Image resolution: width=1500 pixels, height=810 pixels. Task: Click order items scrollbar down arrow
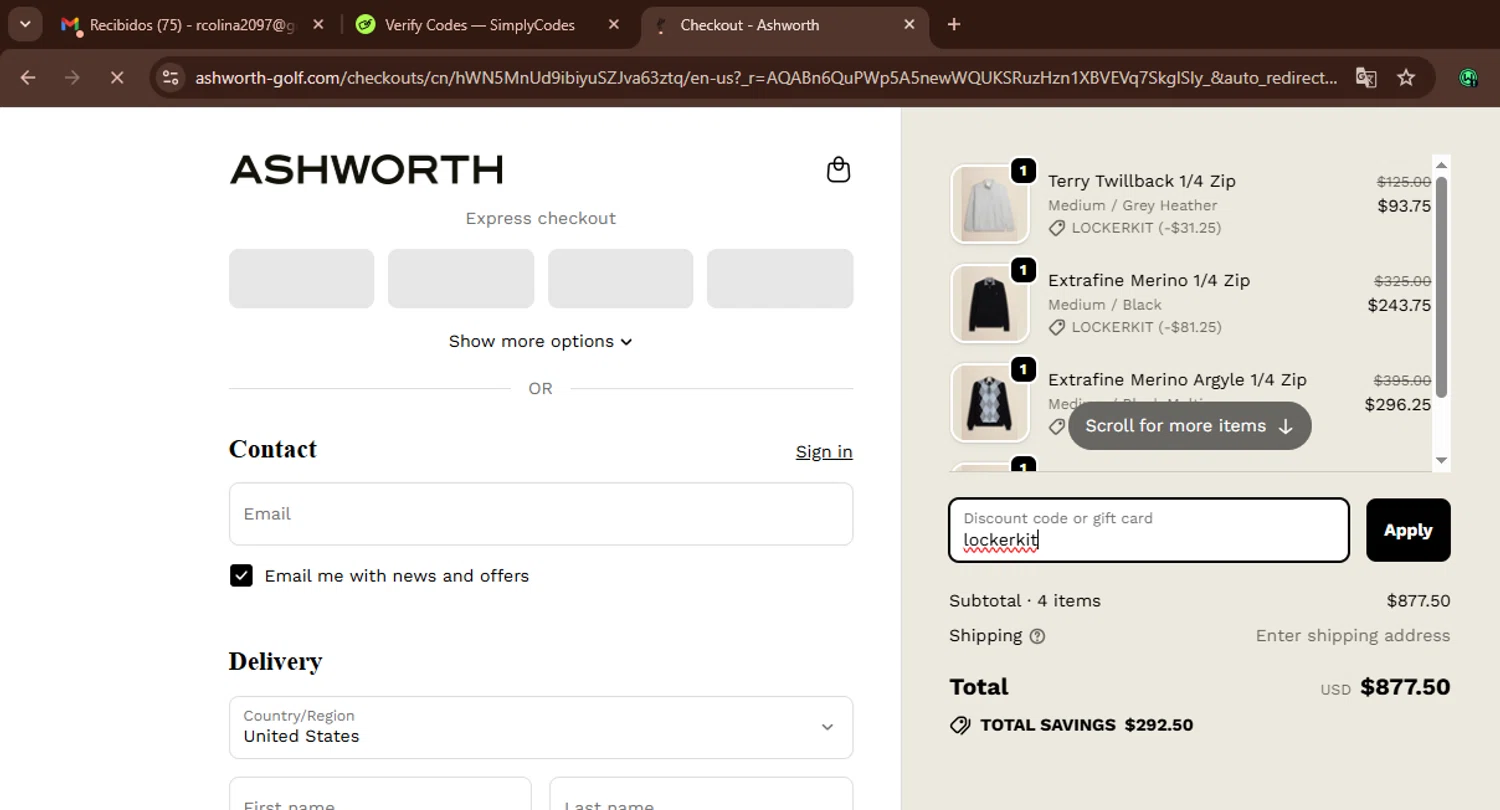[x=1441, y=460]
